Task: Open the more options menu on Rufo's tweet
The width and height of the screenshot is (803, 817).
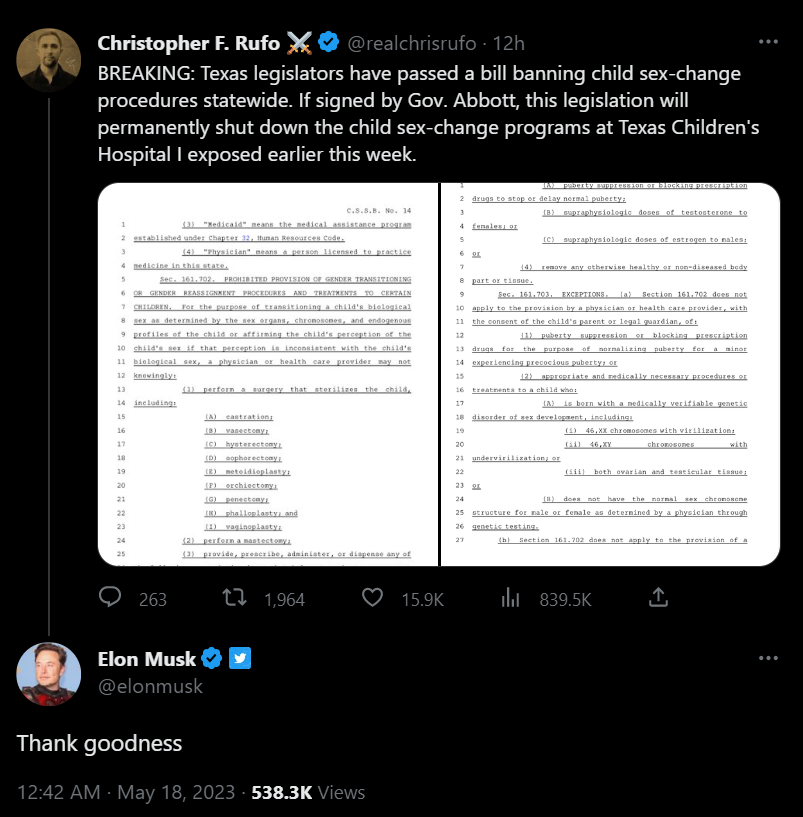Action: point(767,41)
